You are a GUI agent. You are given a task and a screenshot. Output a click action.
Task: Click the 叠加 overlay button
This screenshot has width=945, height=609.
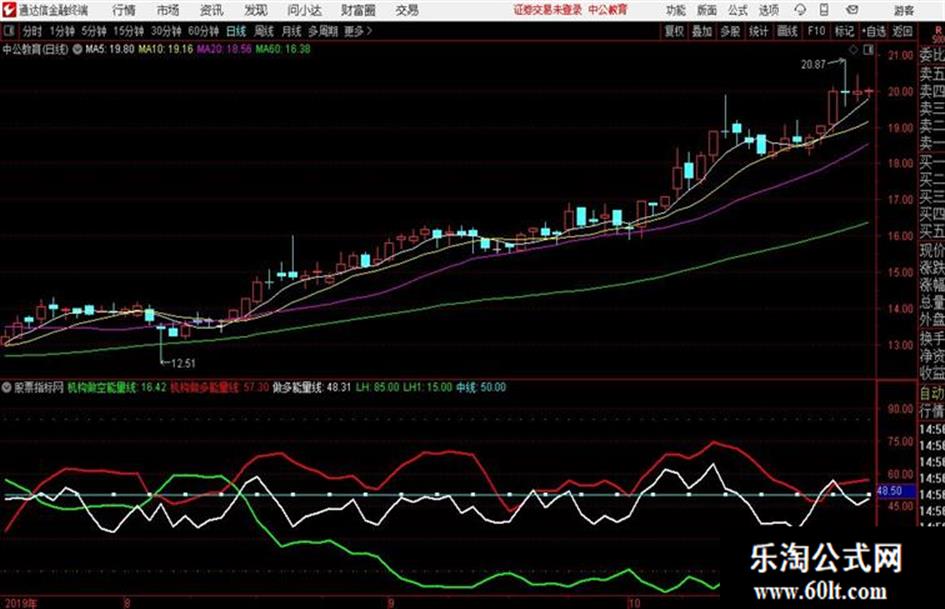coord(702,31)
